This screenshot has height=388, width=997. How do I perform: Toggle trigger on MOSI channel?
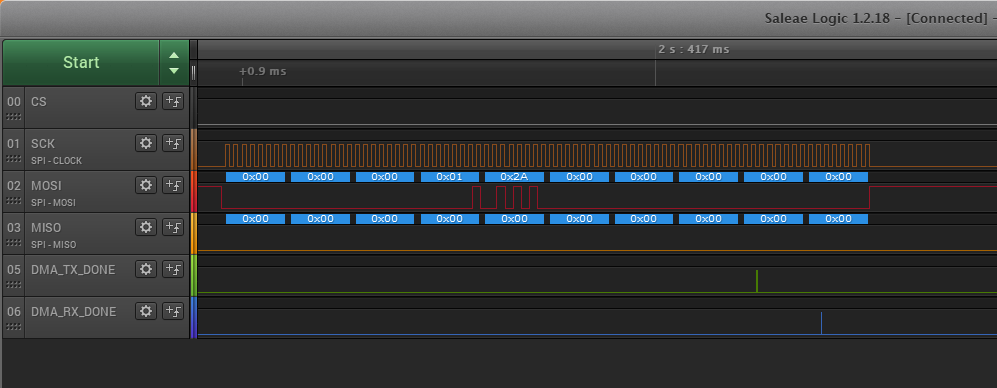[x=173, y=185]
